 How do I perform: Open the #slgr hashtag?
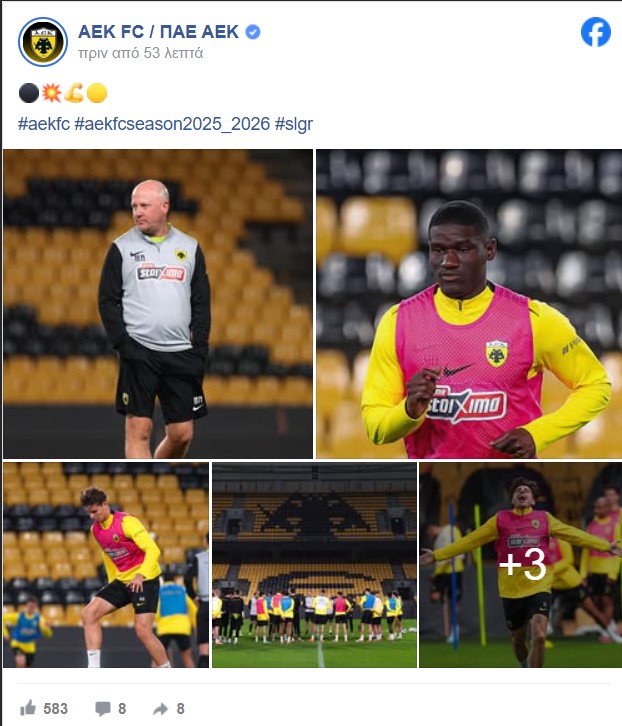coord(294,124)
